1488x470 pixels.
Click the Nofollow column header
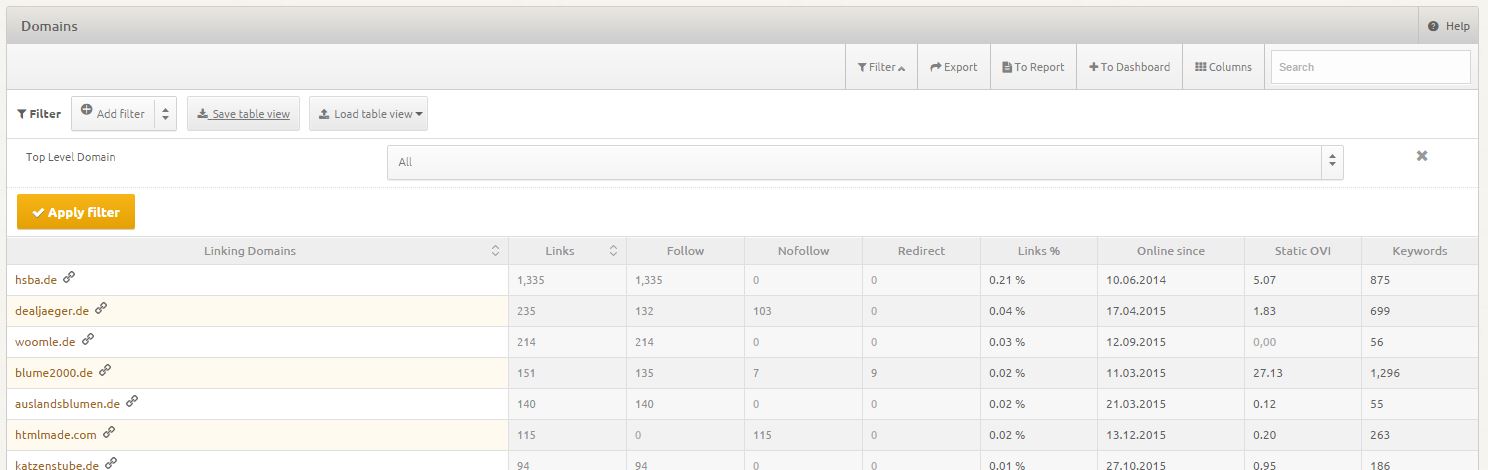[803, 251]
